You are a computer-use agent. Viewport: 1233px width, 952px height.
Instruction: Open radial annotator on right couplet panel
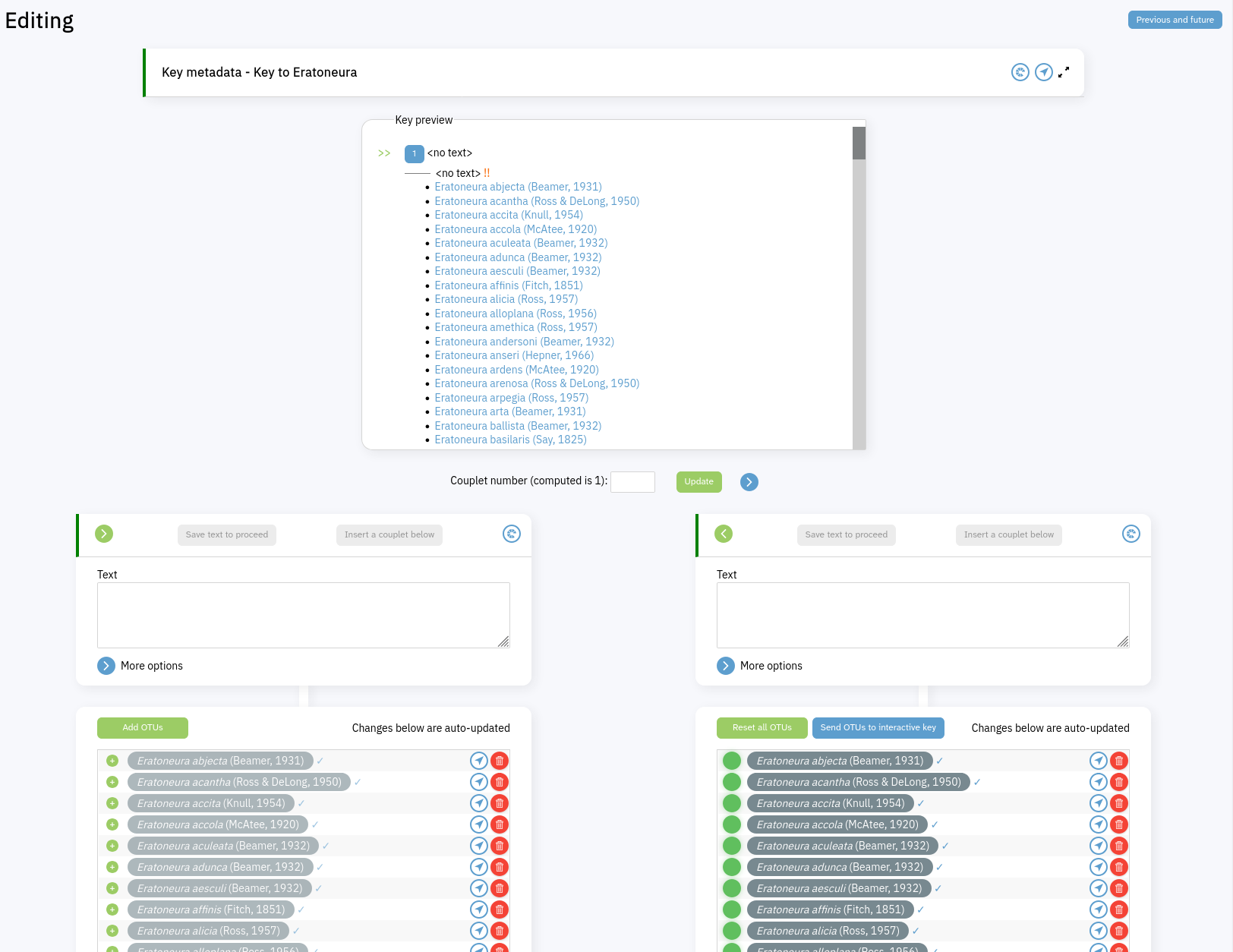click(x=1131, y=534)
